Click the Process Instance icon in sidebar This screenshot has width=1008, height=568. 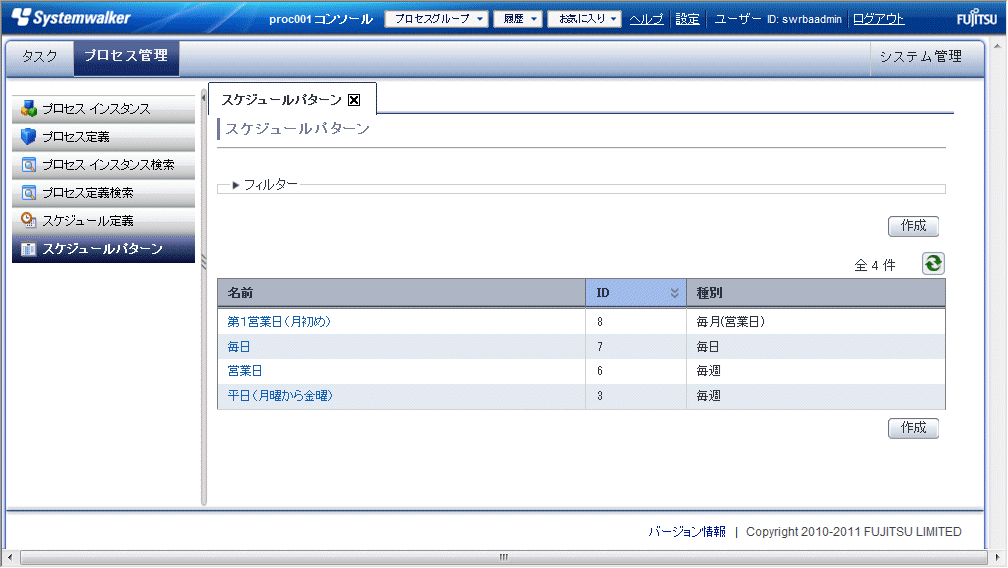point(28,109)
